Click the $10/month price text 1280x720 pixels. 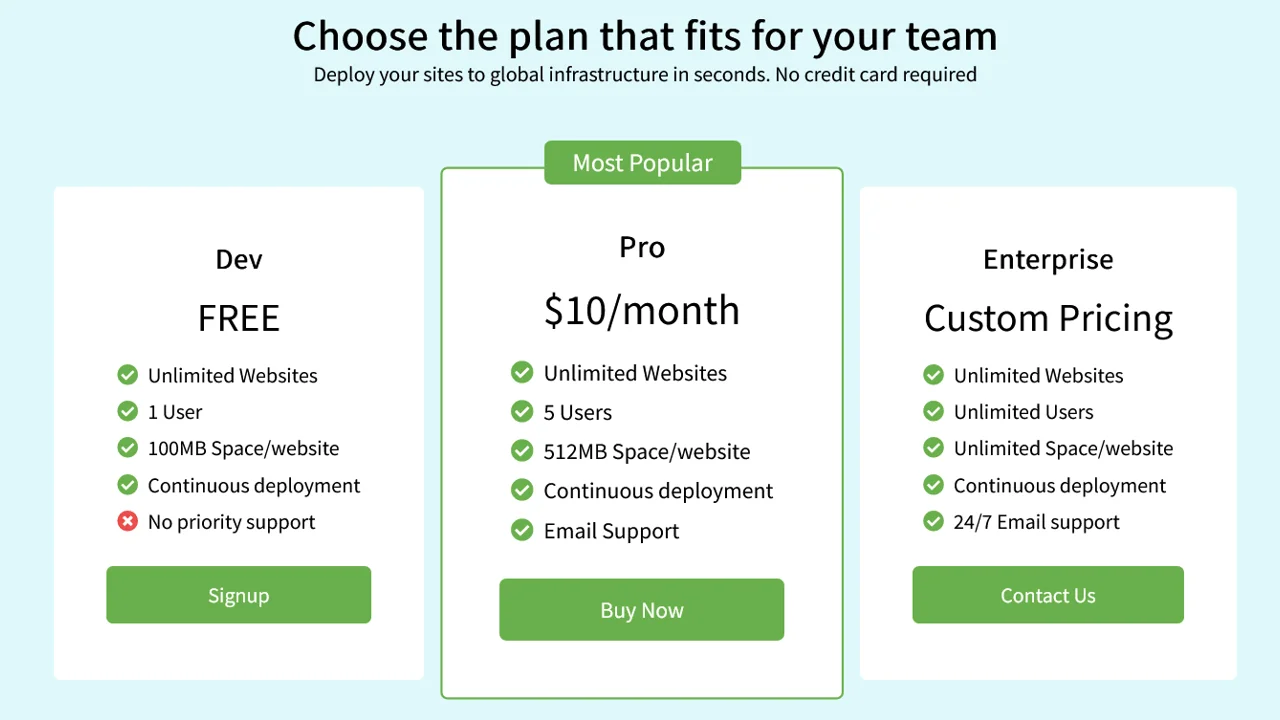point(641,310)
